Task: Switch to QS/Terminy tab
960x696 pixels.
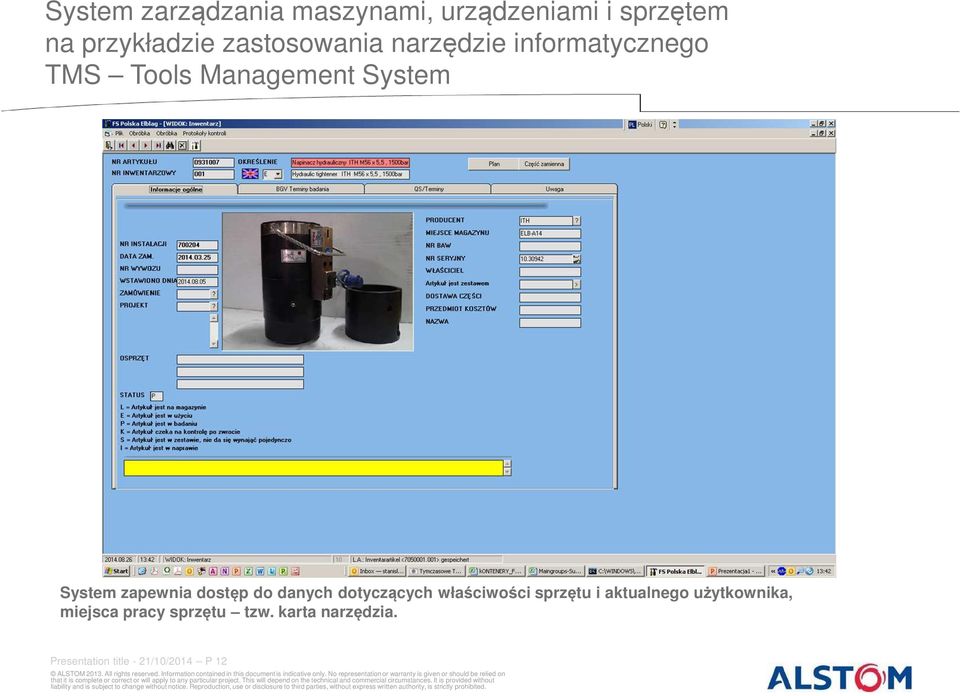Action: coord(428,189)
